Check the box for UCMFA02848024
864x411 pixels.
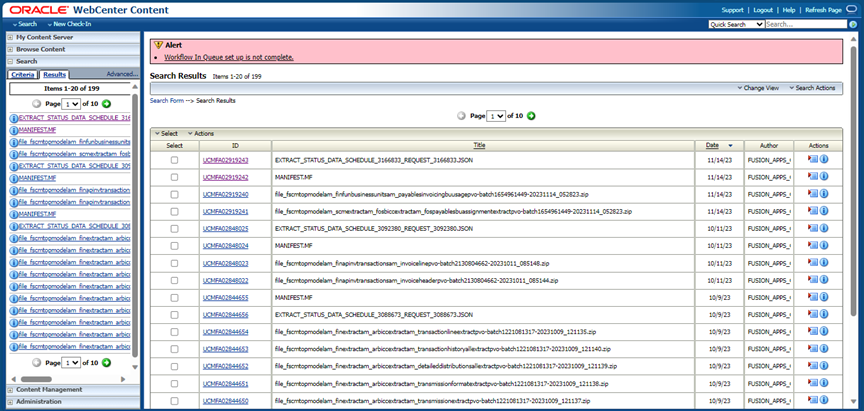pos(174,246)
